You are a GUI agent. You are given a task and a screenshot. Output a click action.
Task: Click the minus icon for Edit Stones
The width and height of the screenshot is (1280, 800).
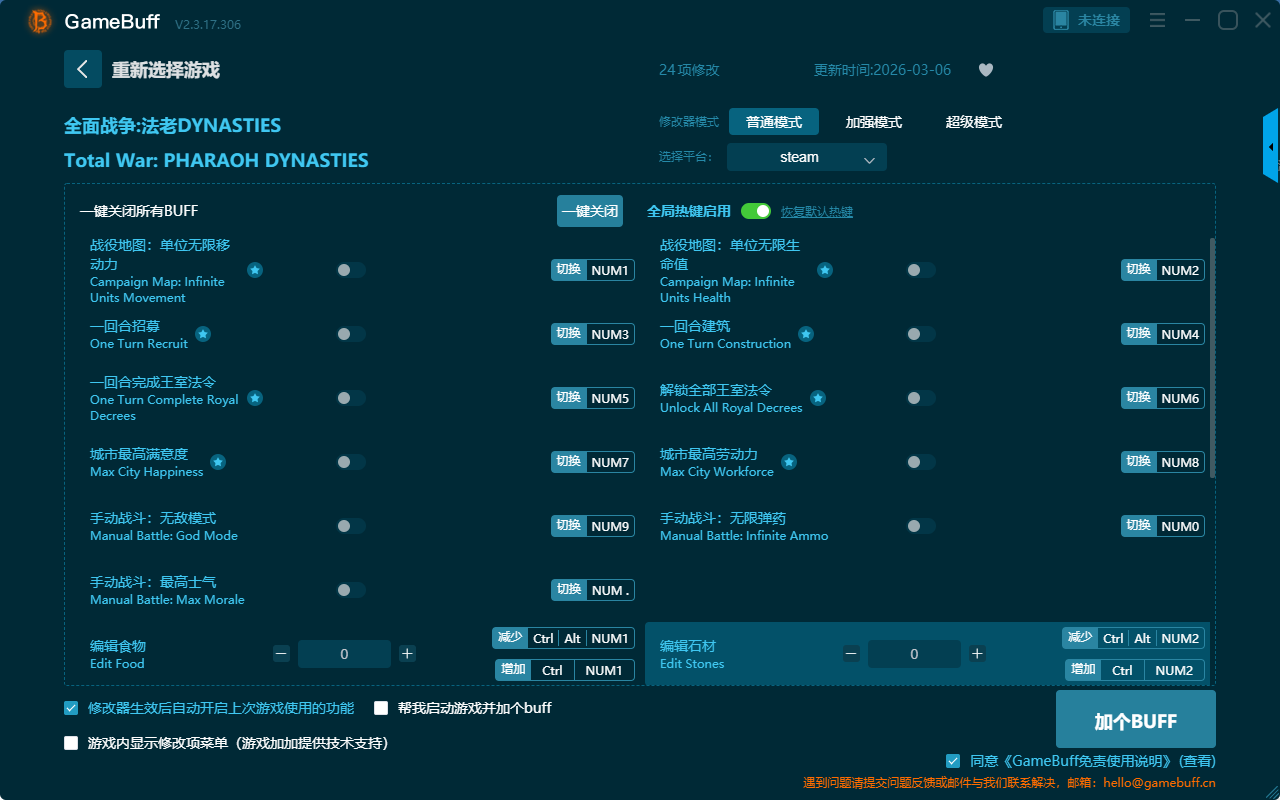(x=851, y=654)
